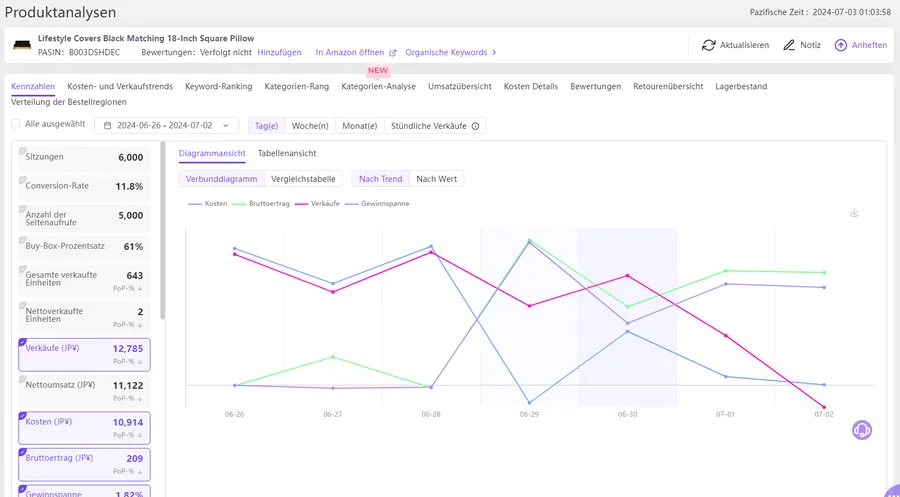900x497 pixels.
Task: Click the Aktualisieren refresh icon
Action: point(708,45)
